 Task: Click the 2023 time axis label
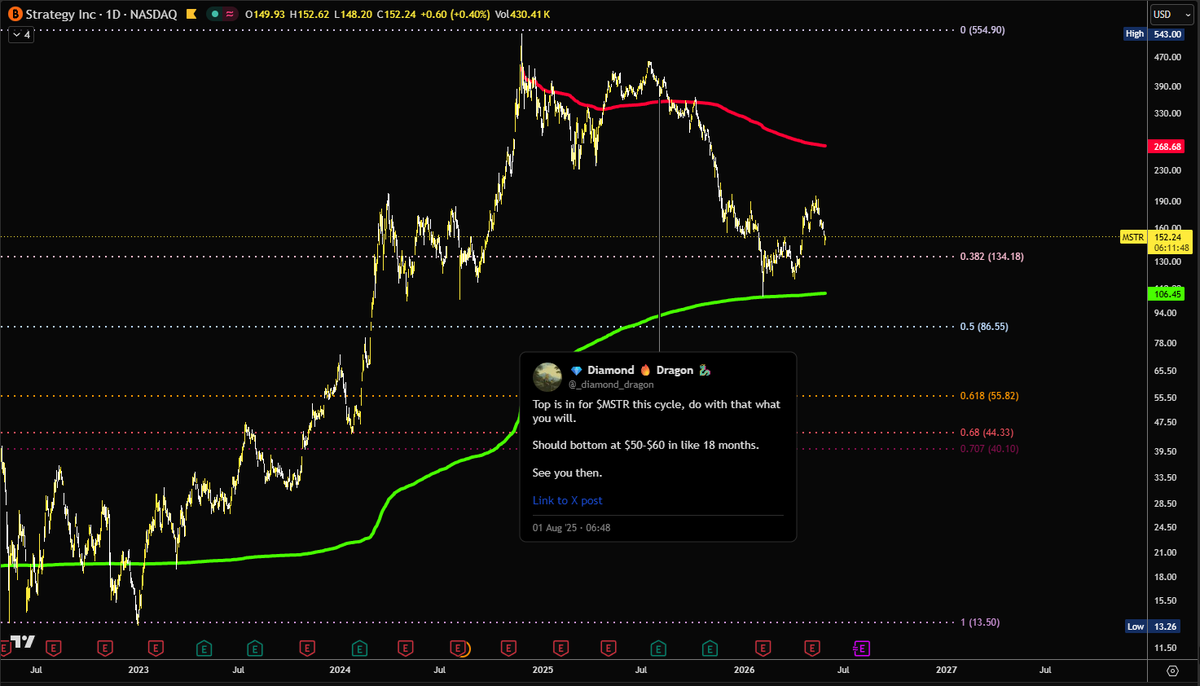point(138,669)
